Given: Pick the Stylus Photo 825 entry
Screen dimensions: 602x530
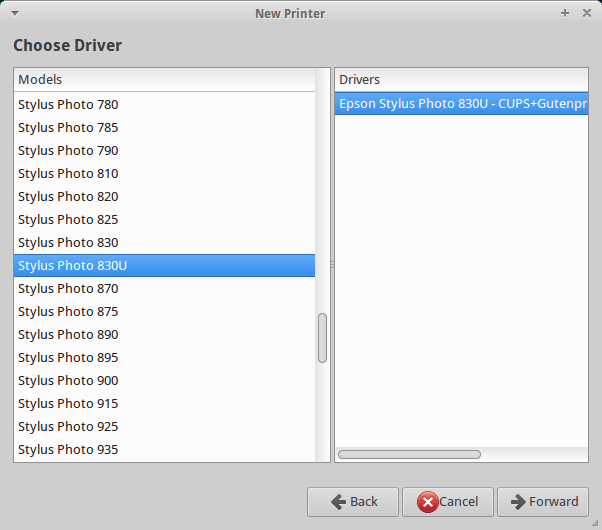Looking at the screenshot, I should coord(164,220).
